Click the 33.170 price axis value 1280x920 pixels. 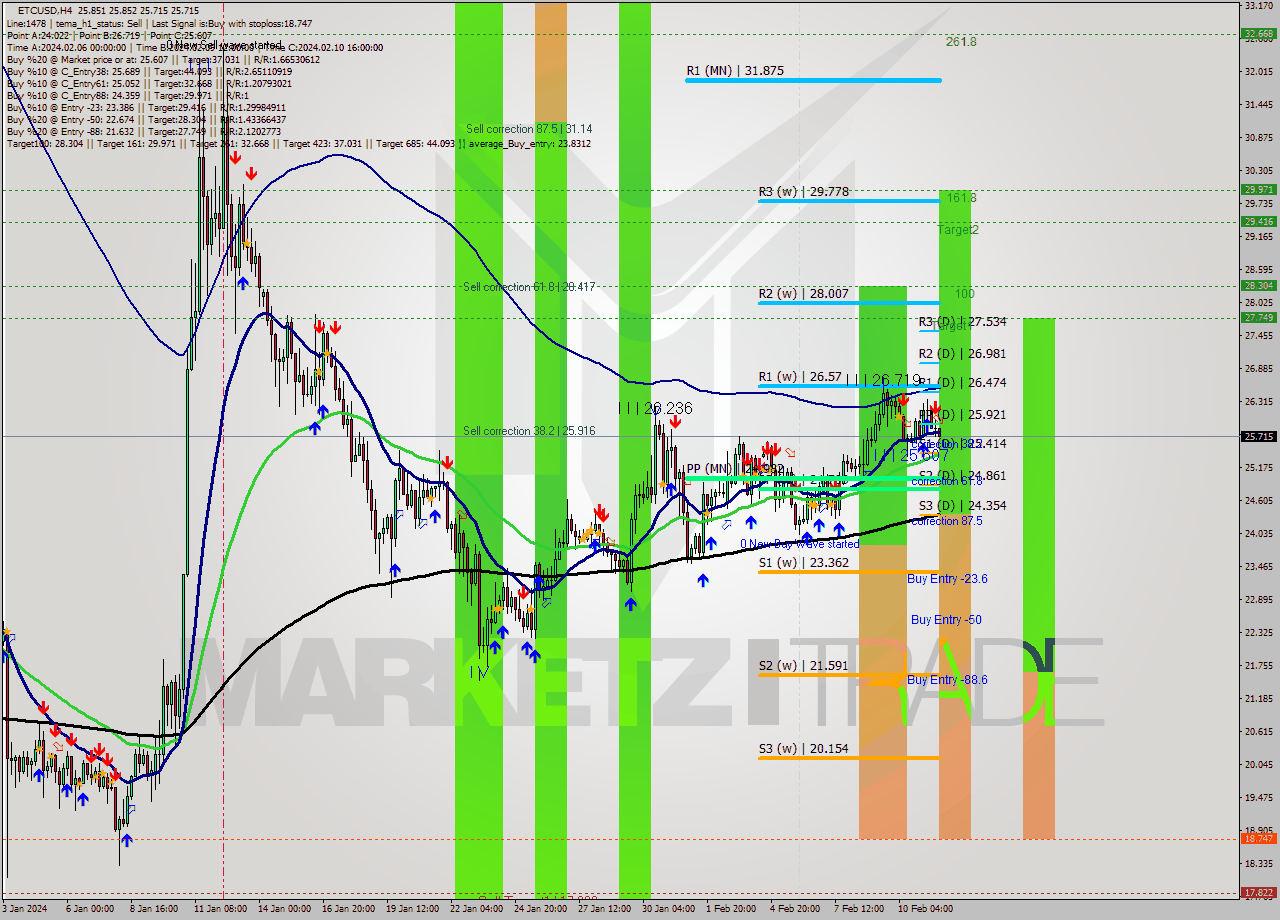[1258, 6]
